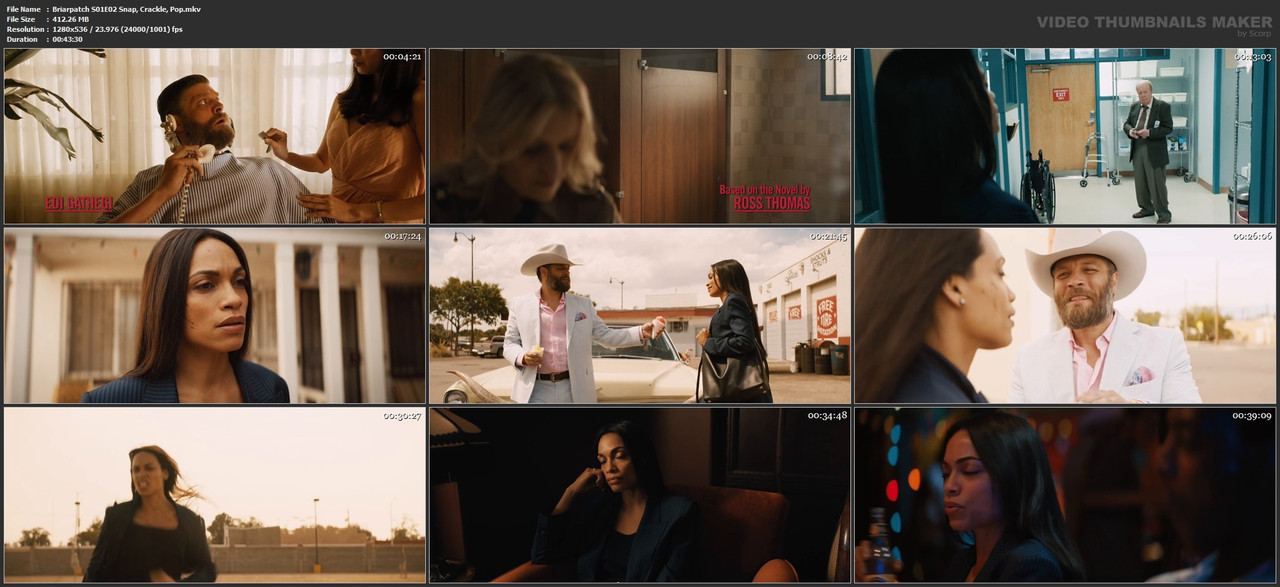
Task: Open the thumbnail at 00:04:21
Action: [215, 136]
